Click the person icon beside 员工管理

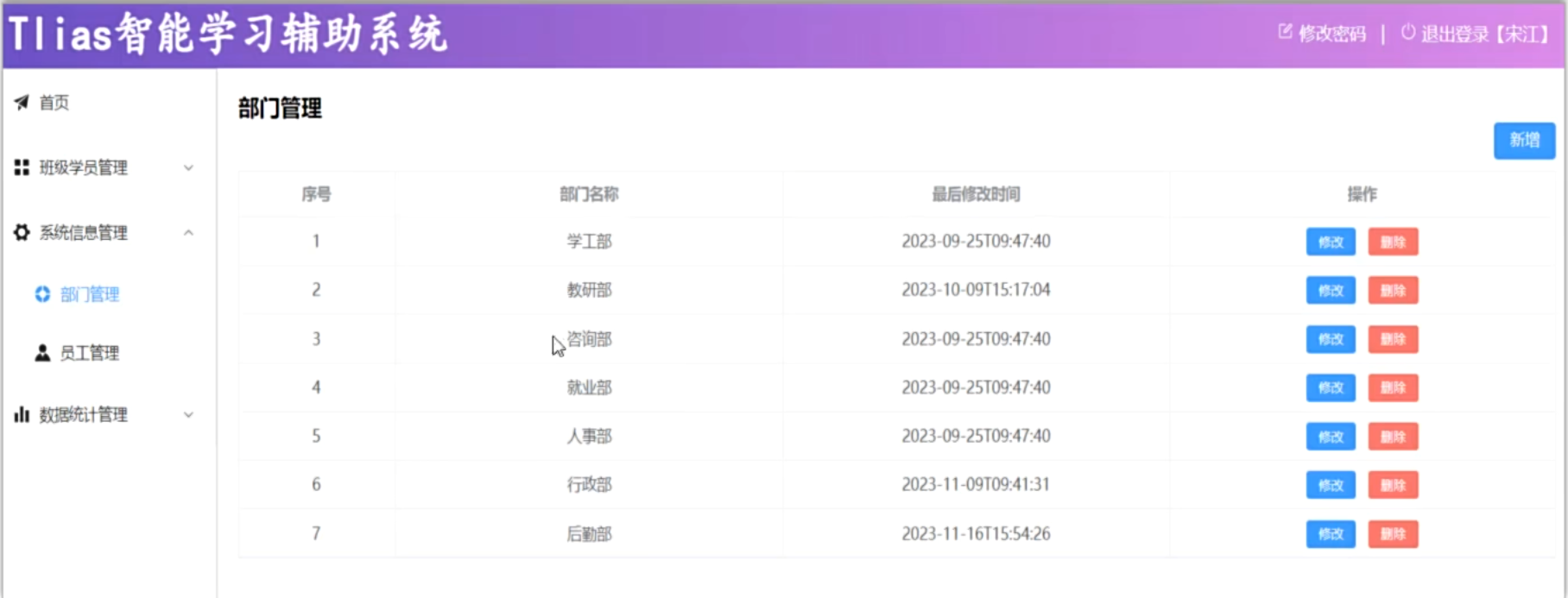point(42,353)
